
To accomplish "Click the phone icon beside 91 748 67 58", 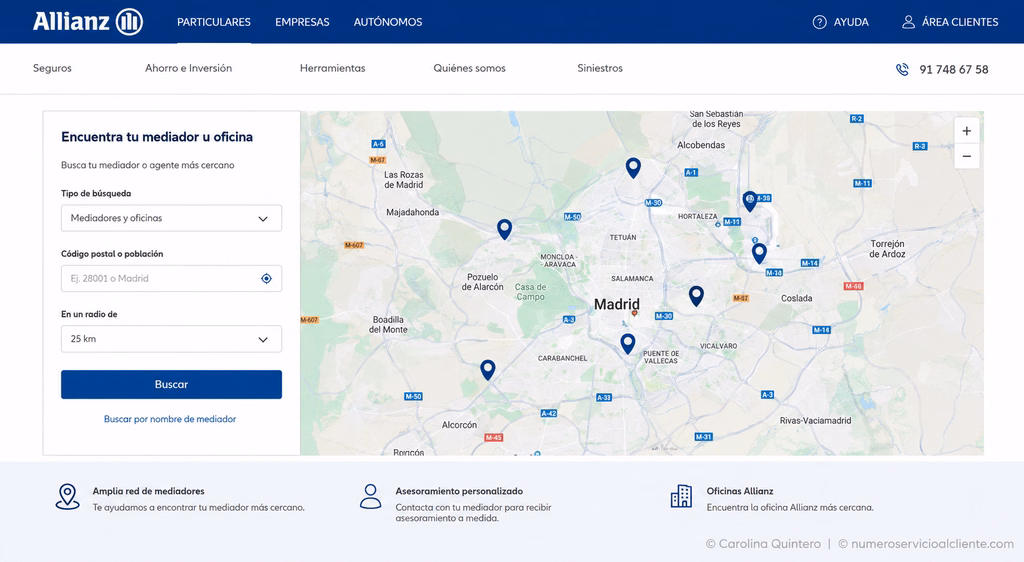I will 902,69.
